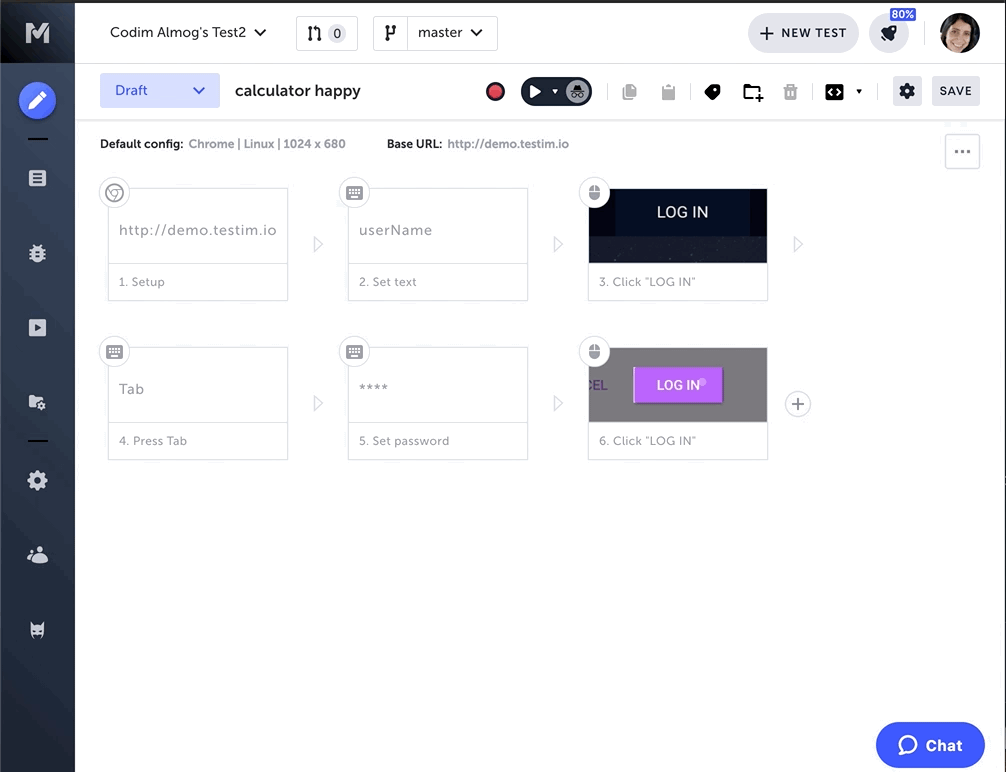
Task: Open the rocket onboarding progress icon
Action: [x=888, y=34]
